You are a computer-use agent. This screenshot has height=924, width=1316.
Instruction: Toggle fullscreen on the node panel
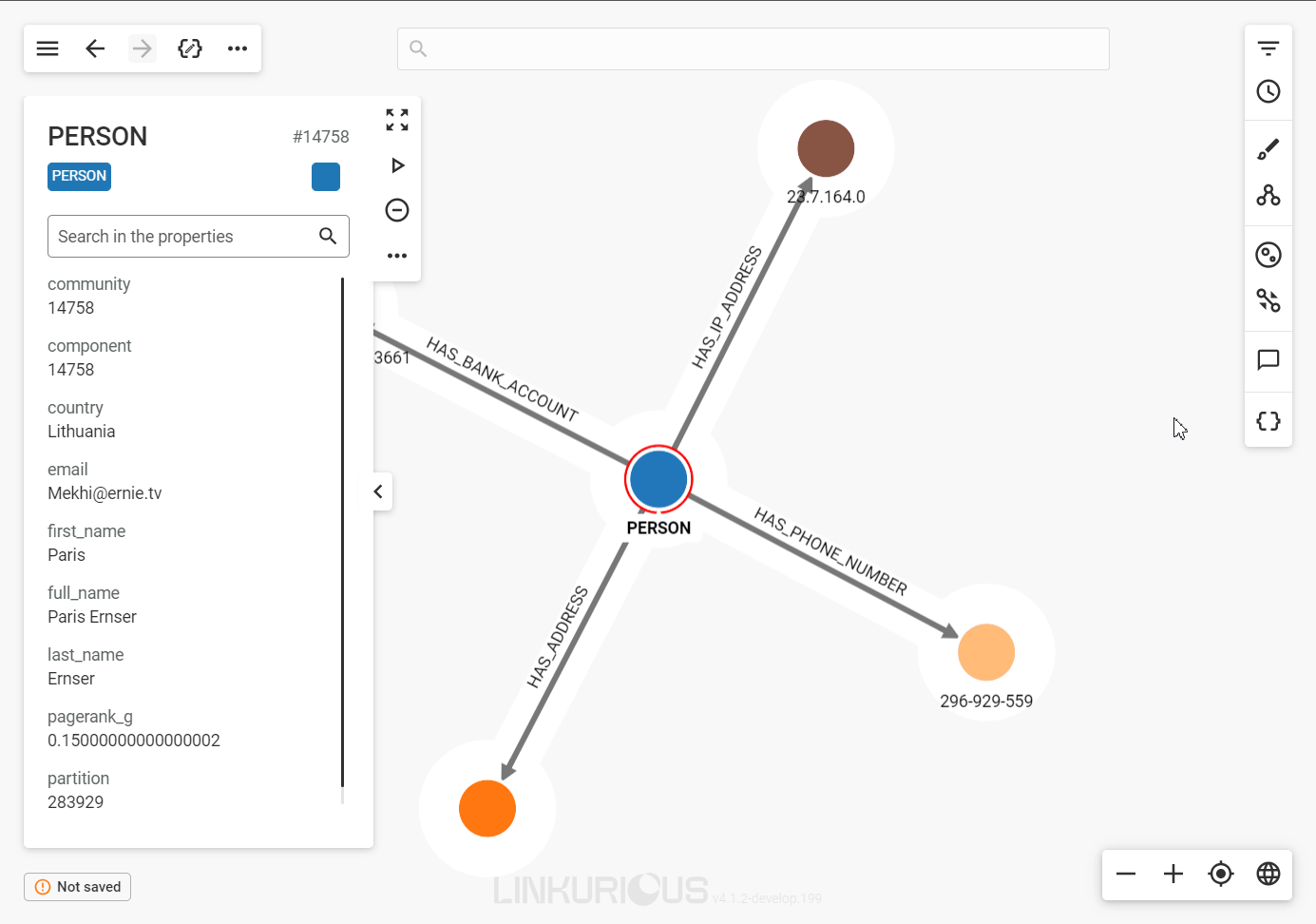point(397,120)
